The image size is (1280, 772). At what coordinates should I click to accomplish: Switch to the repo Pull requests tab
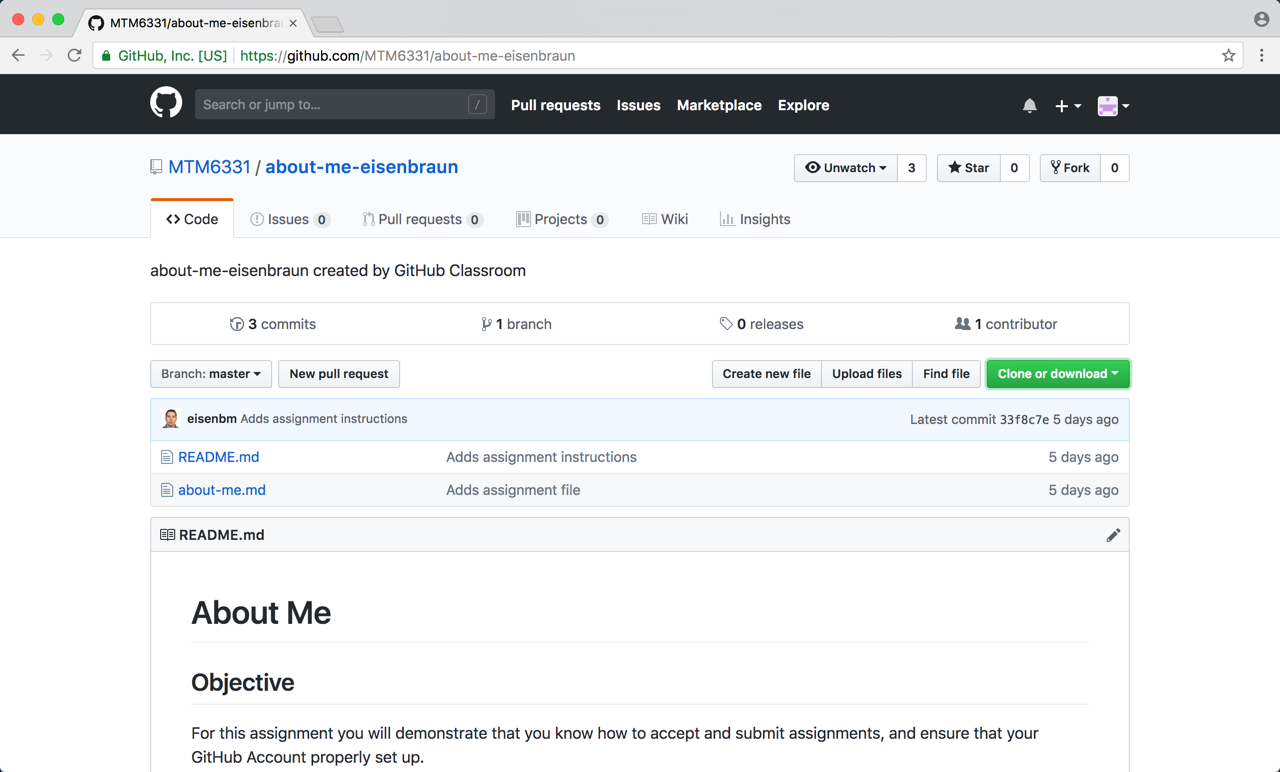(x=422, y=219)
